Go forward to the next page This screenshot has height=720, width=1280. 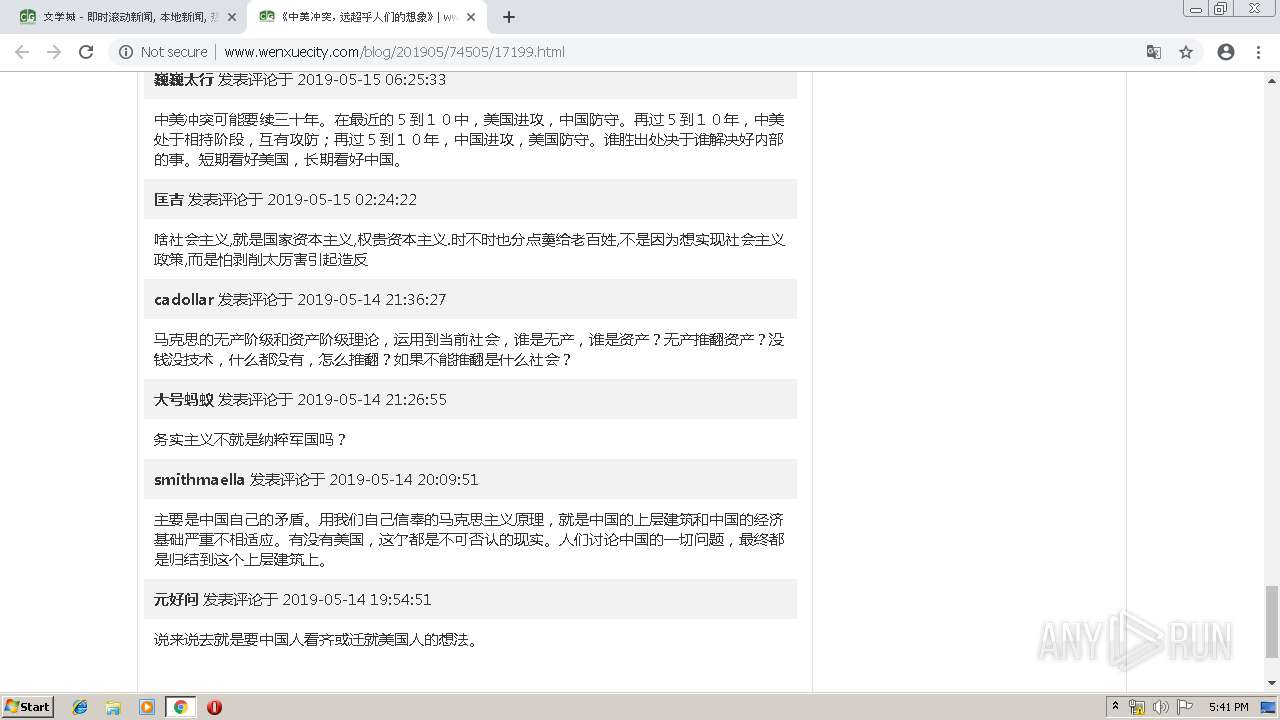54,52
